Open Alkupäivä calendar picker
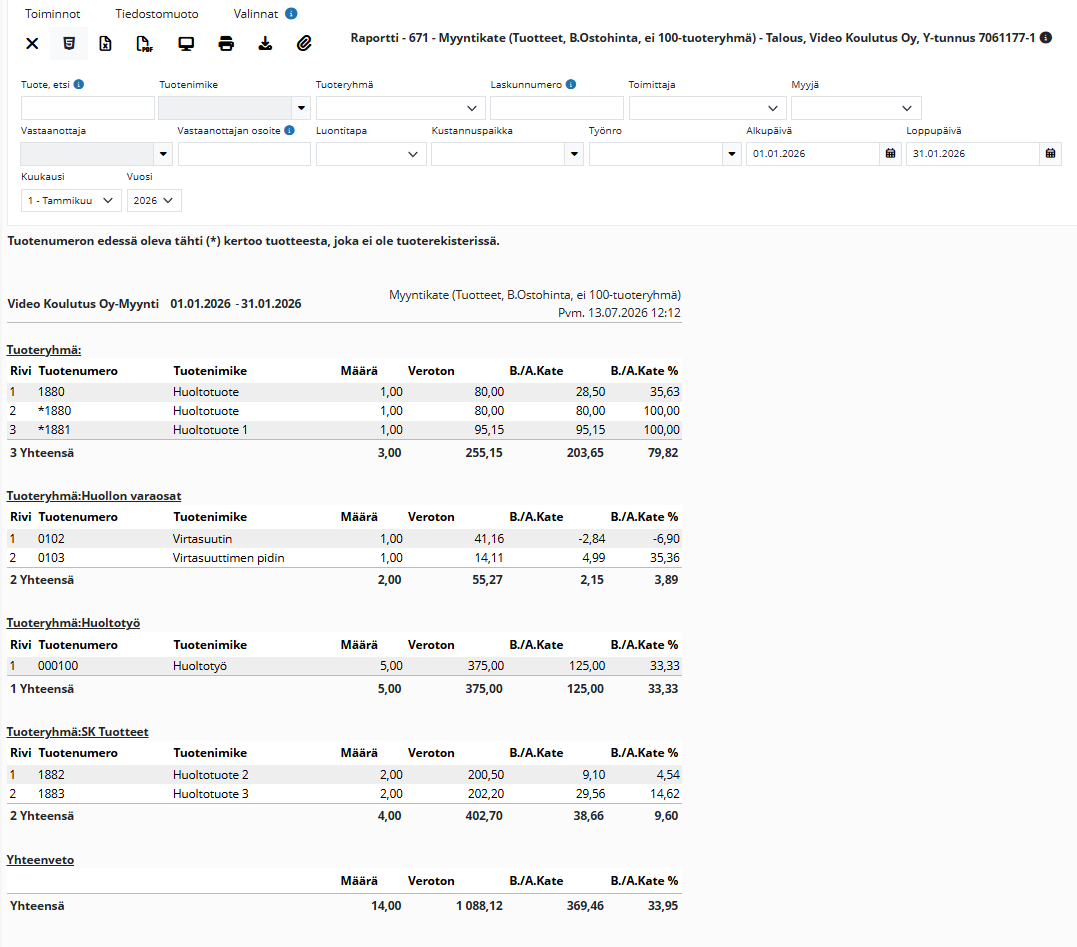Screen dimensions: 1077x947 click(x=890, y=154)
